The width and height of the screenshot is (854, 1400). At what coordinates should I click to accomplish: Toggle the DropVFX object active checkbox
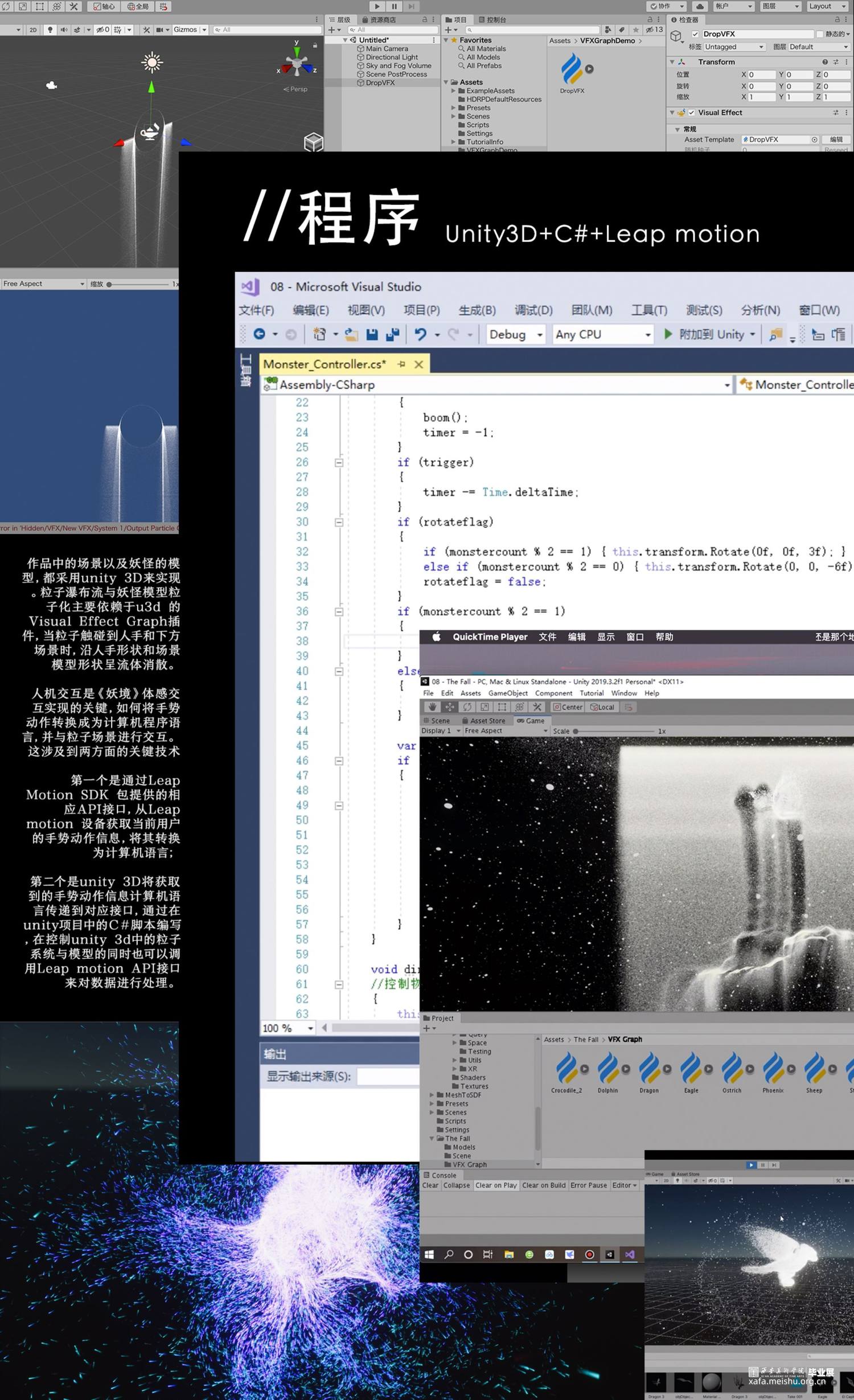coord(695,34)
